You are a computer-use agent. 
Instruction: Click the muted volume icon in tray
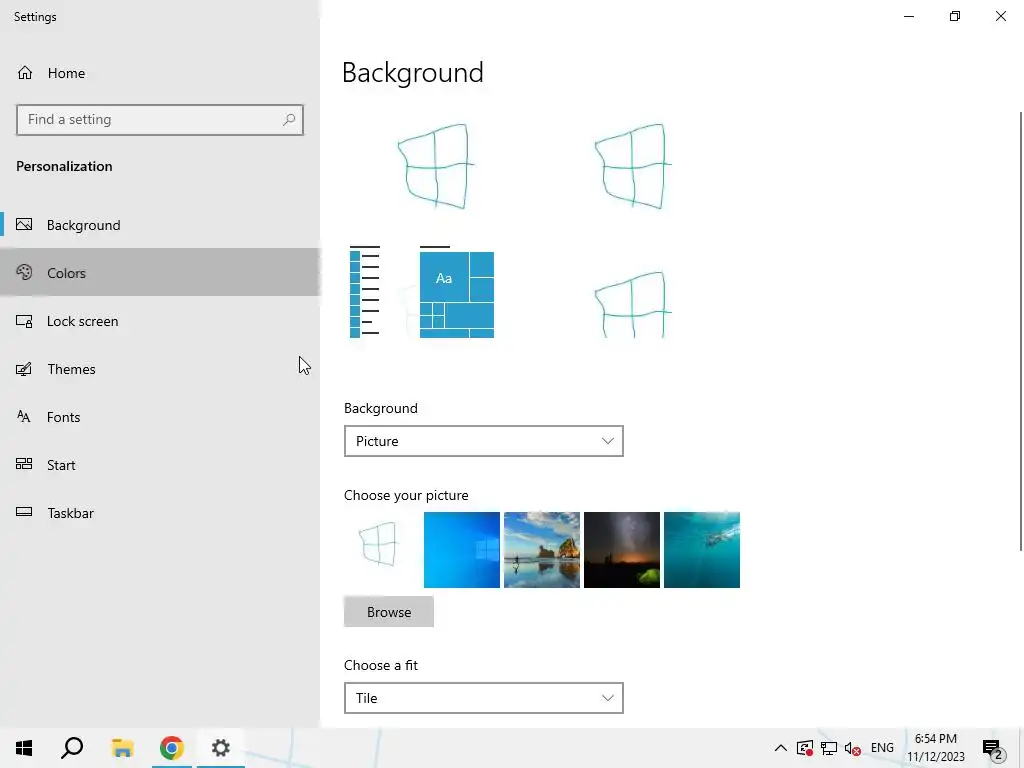click(x=852, y=748)
